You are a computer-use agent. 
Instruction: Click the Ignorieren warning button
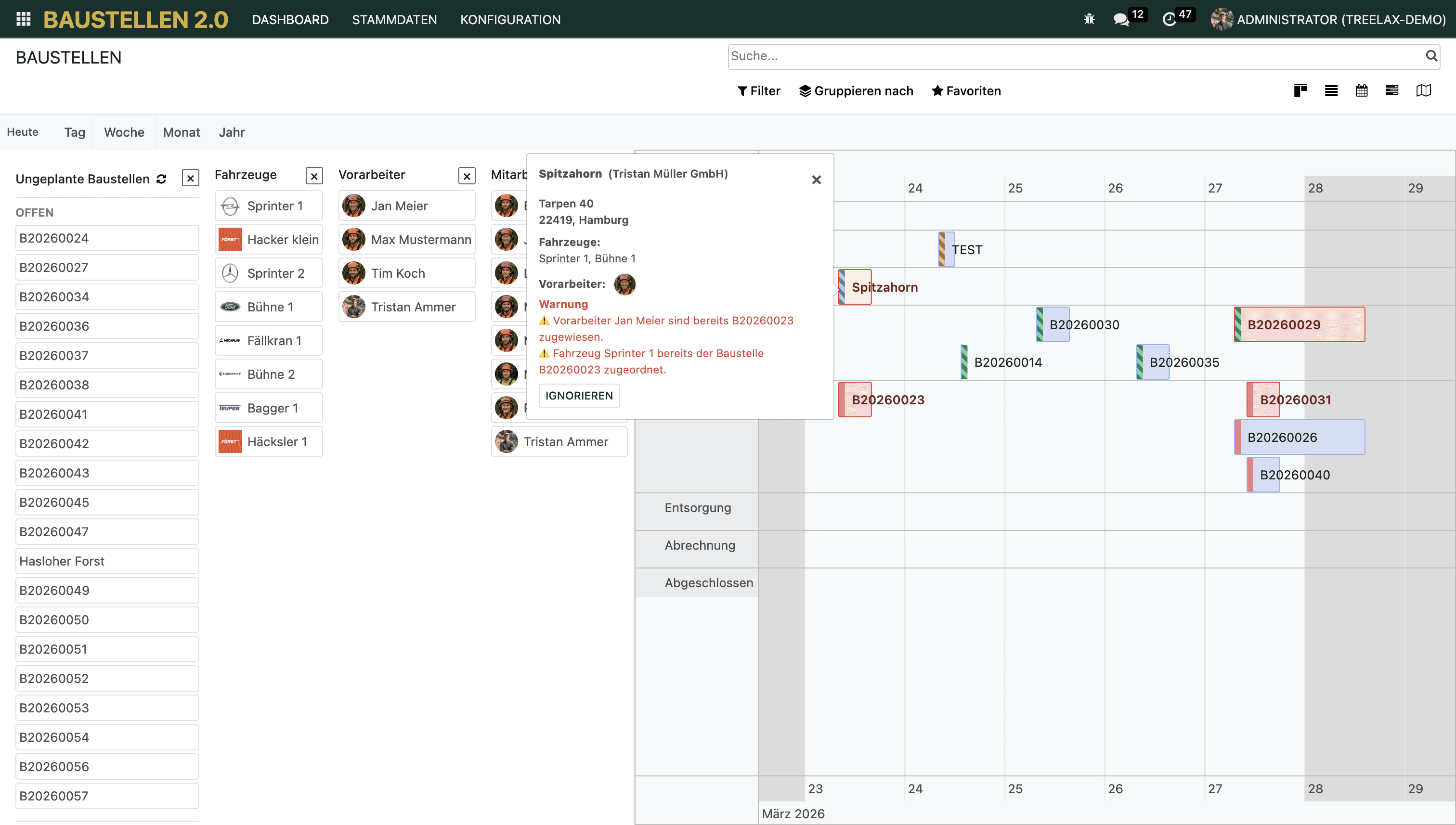click(579, 396)
